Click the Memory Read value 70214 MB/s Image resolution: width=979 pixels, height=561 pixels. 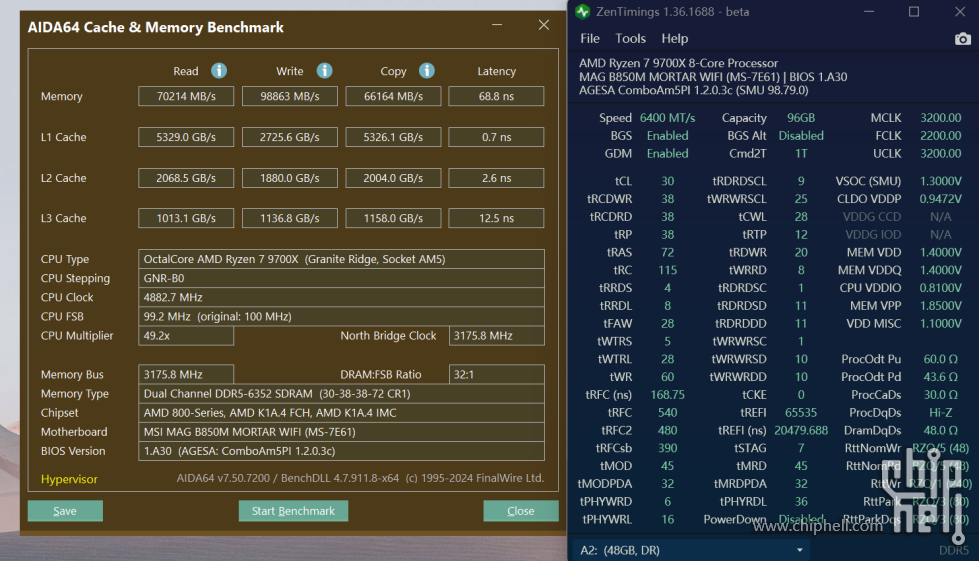click(186, 96)
